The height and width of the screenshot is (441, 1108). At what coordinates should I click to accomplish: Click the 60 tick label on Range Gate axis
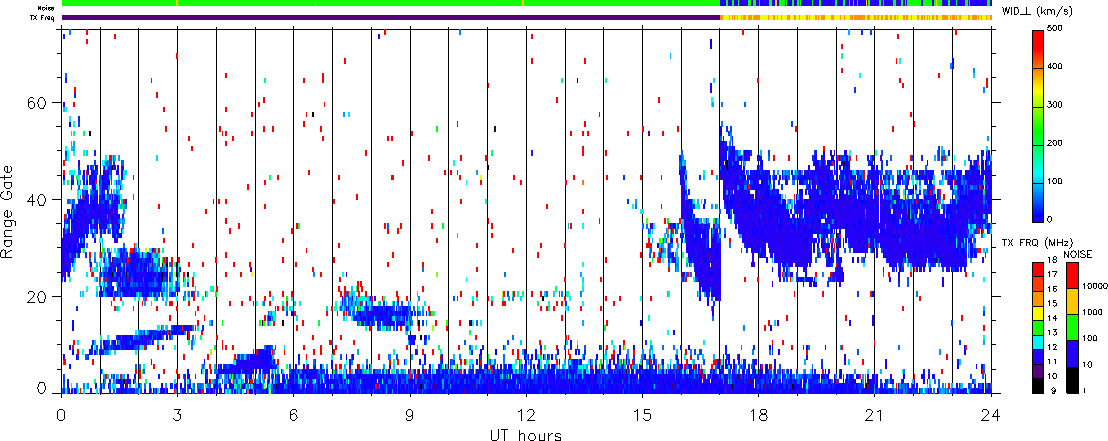coord(40,104)
